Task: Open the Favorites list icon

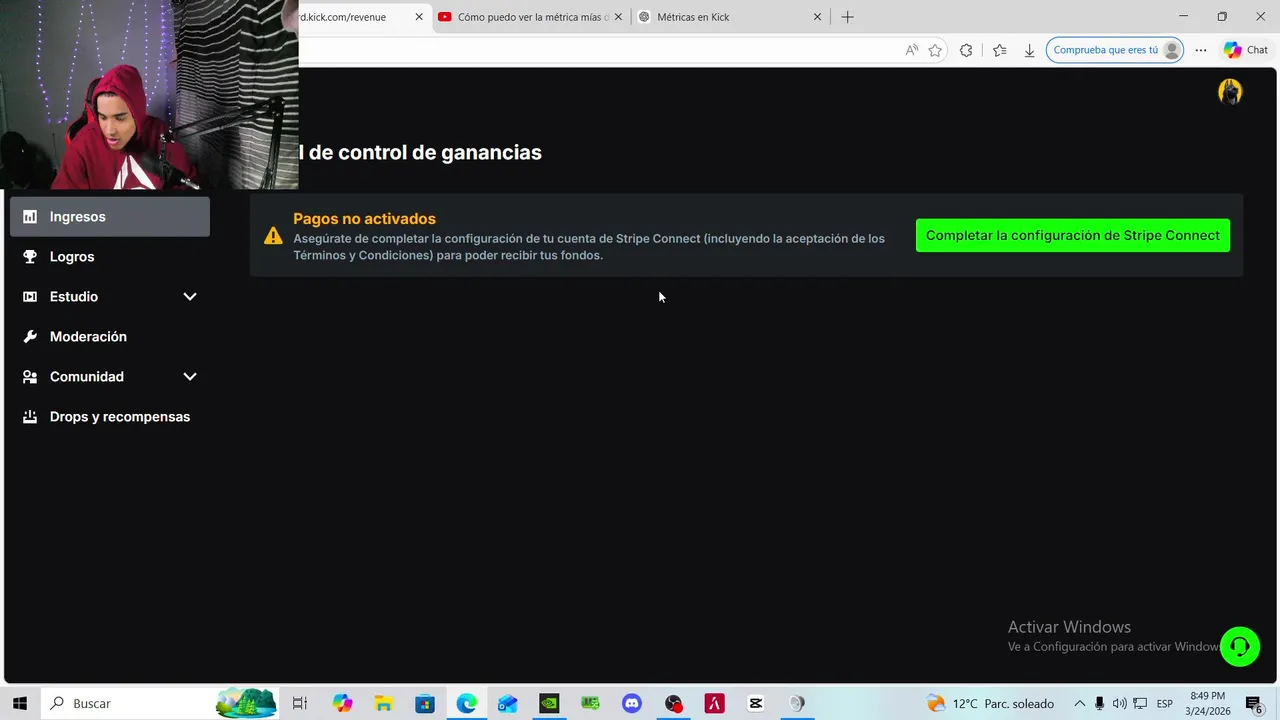Action: pyautogui.click(x=999, y=50)
